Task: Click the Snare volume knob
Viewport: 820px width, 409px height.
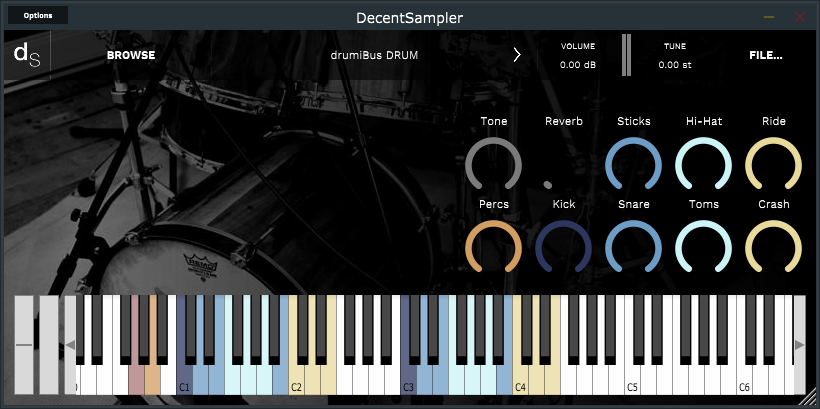Action: click(x=634, y=247)
